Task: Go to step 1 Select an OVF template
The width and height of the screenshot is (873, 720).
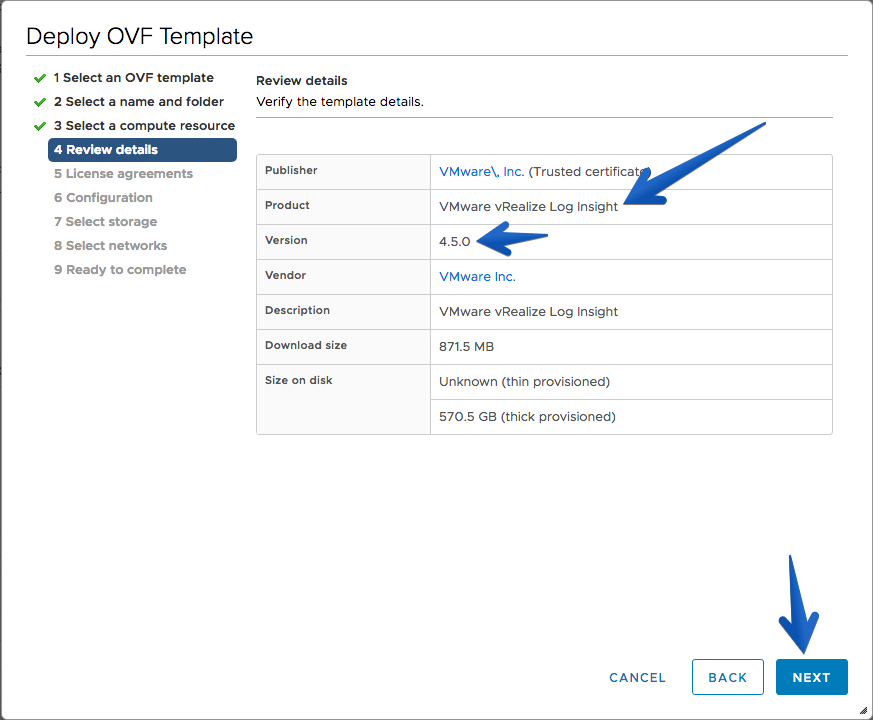Action: coord(134,77)
